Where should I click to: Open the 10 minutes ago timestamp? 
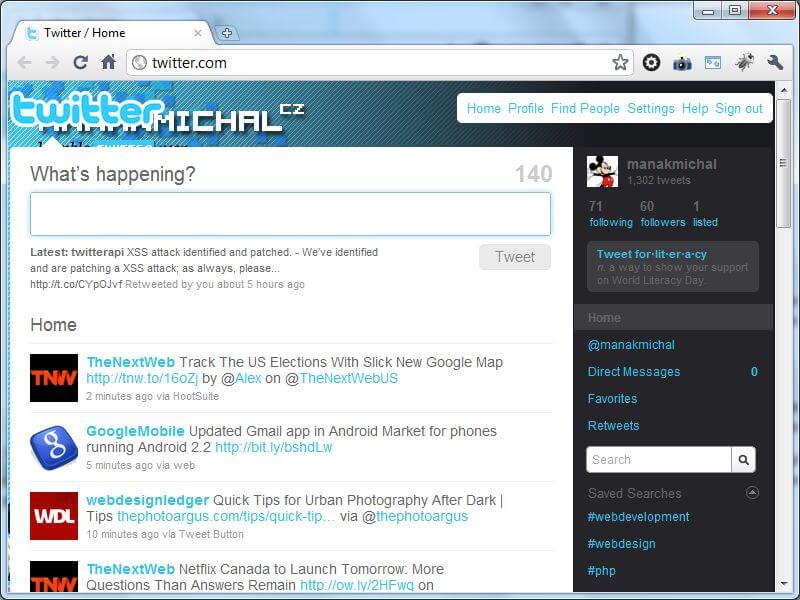[122, 534]
